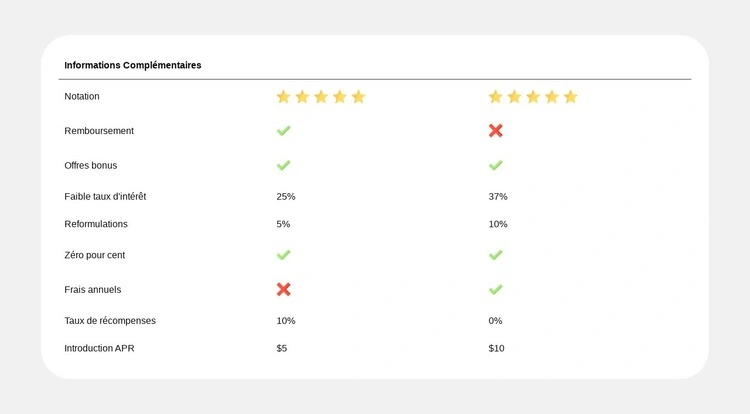Click the Informations Complémentaires heading
The height and width of the screenshot is (414, 750).
coord(133,65)
